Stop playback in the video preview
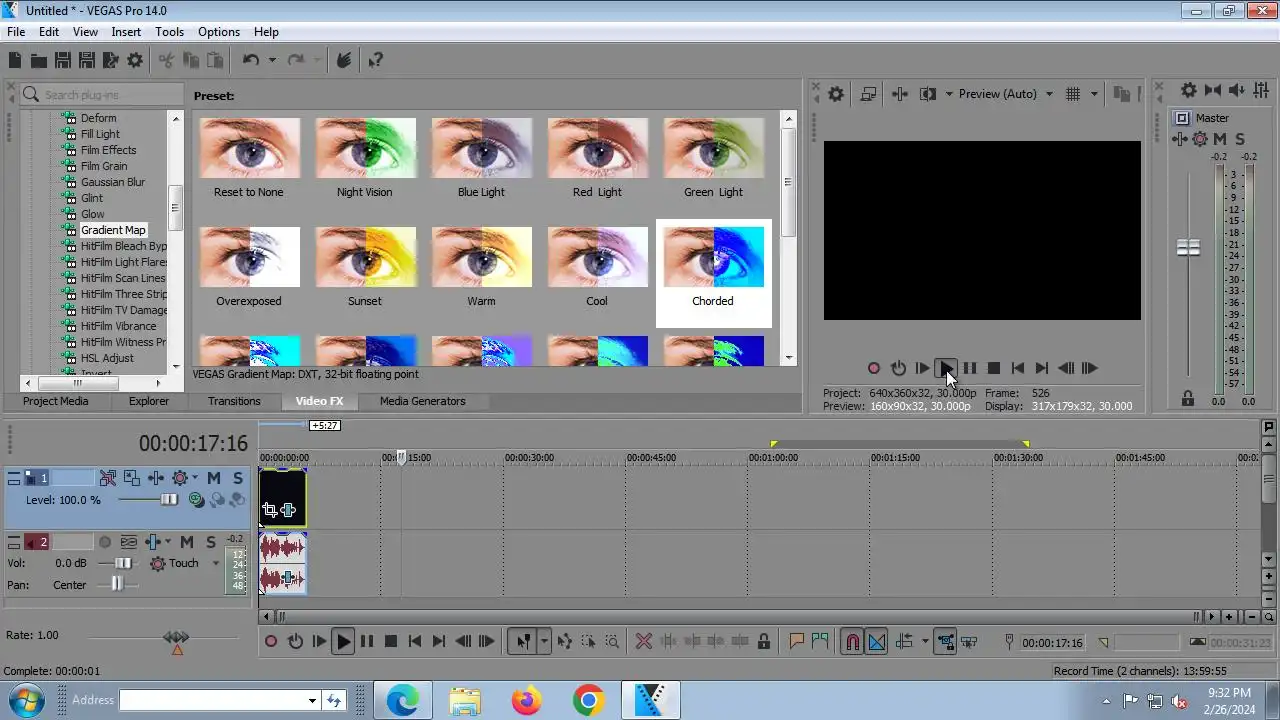The width and height of the screenshot is (1280, 720). [993, 368]
